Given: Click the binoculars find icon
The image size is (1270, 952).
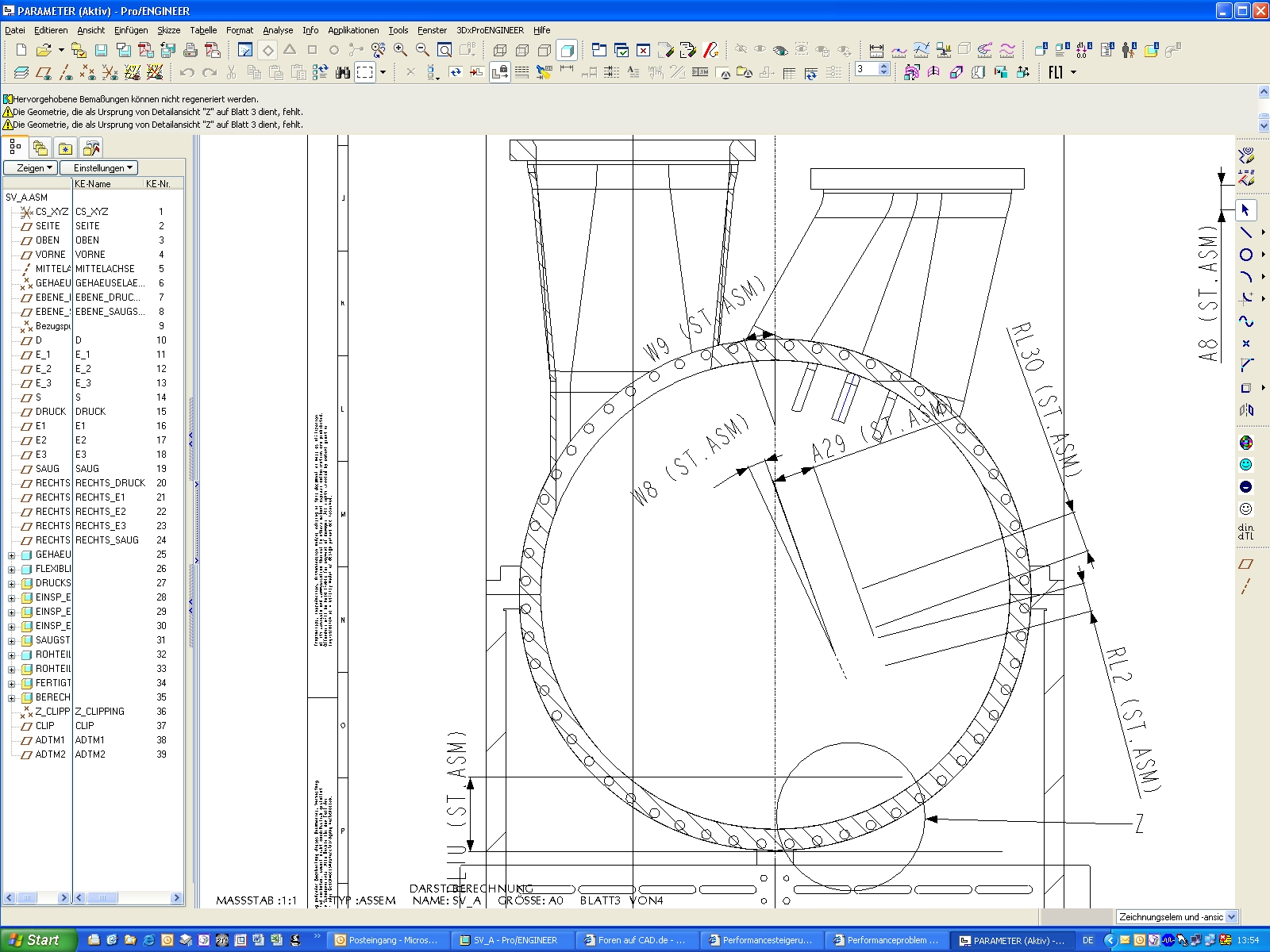Looking at the screenshot, I should 343,72.
